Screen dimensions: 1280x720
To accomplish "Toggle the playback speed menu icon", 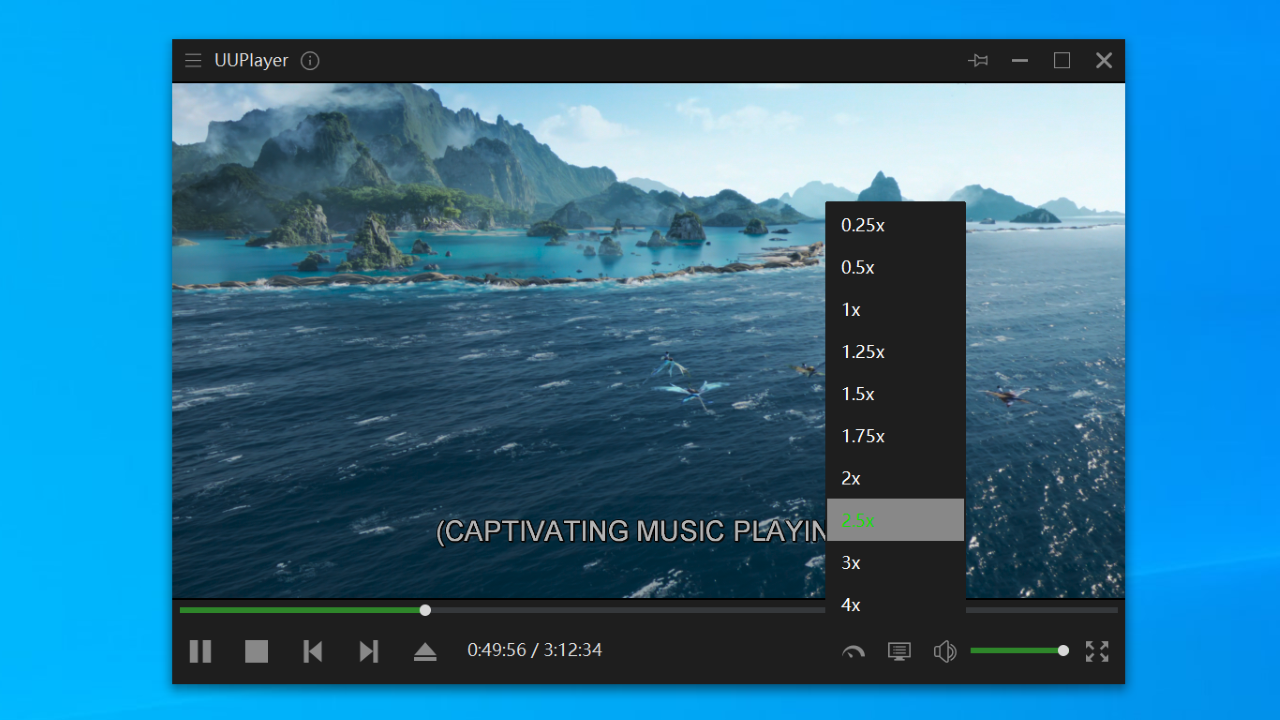I will pos(853,652).
